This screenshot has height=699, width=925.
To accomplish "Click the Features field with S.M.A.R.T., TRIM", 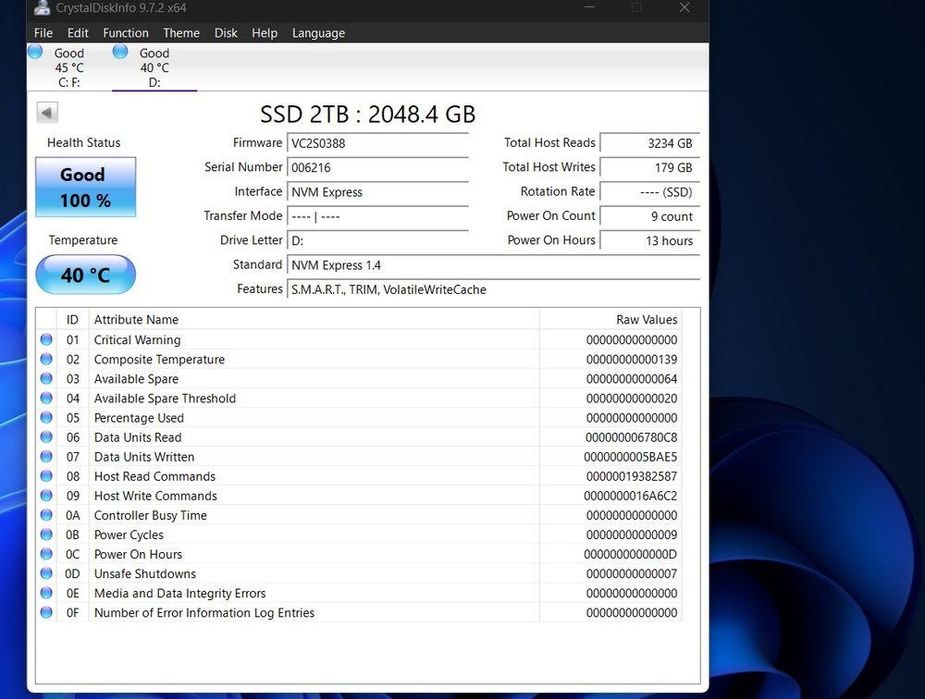I will pyautogui.click(x=493, y=290).
